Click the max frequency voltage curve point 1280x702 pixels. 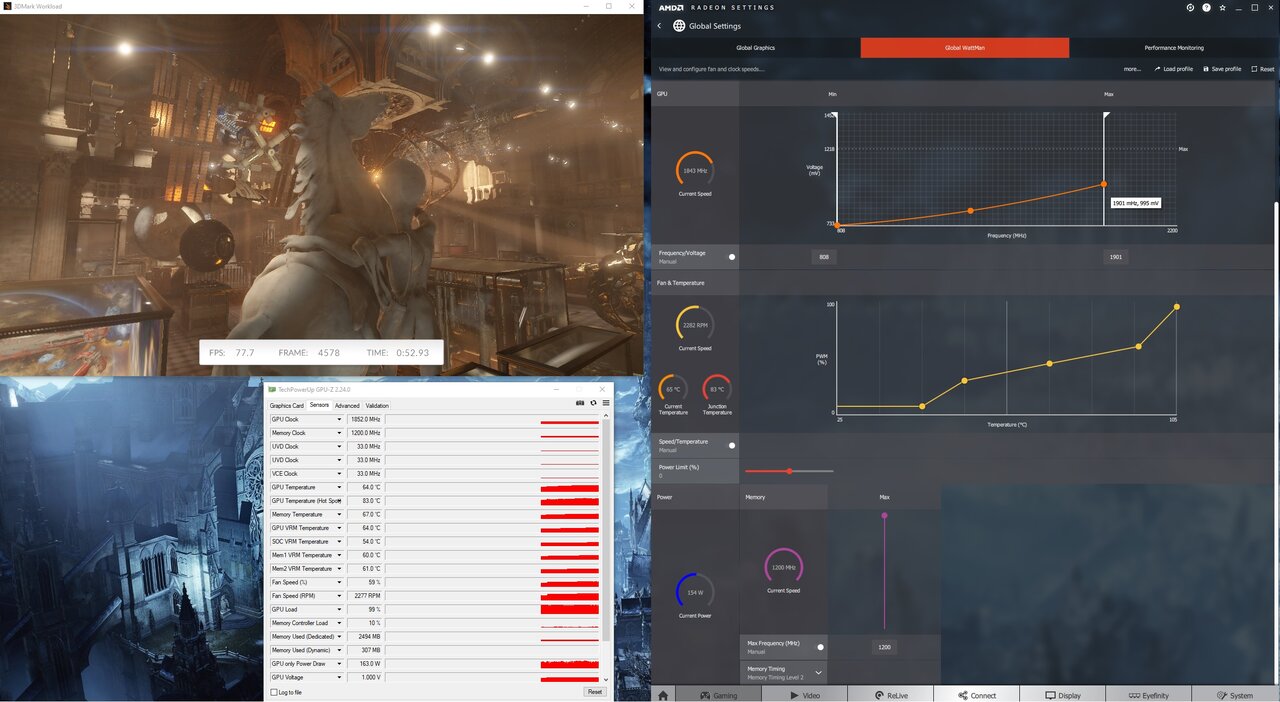1104,184
